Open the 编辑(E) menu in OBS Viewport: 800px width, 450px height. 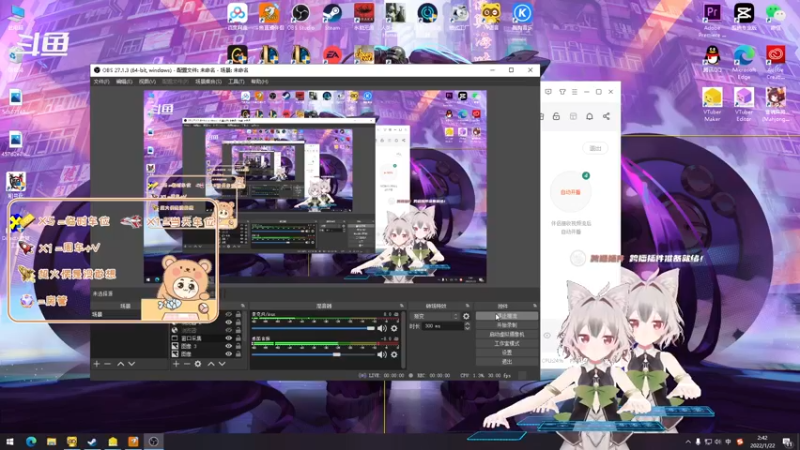(x=124, y=82)
